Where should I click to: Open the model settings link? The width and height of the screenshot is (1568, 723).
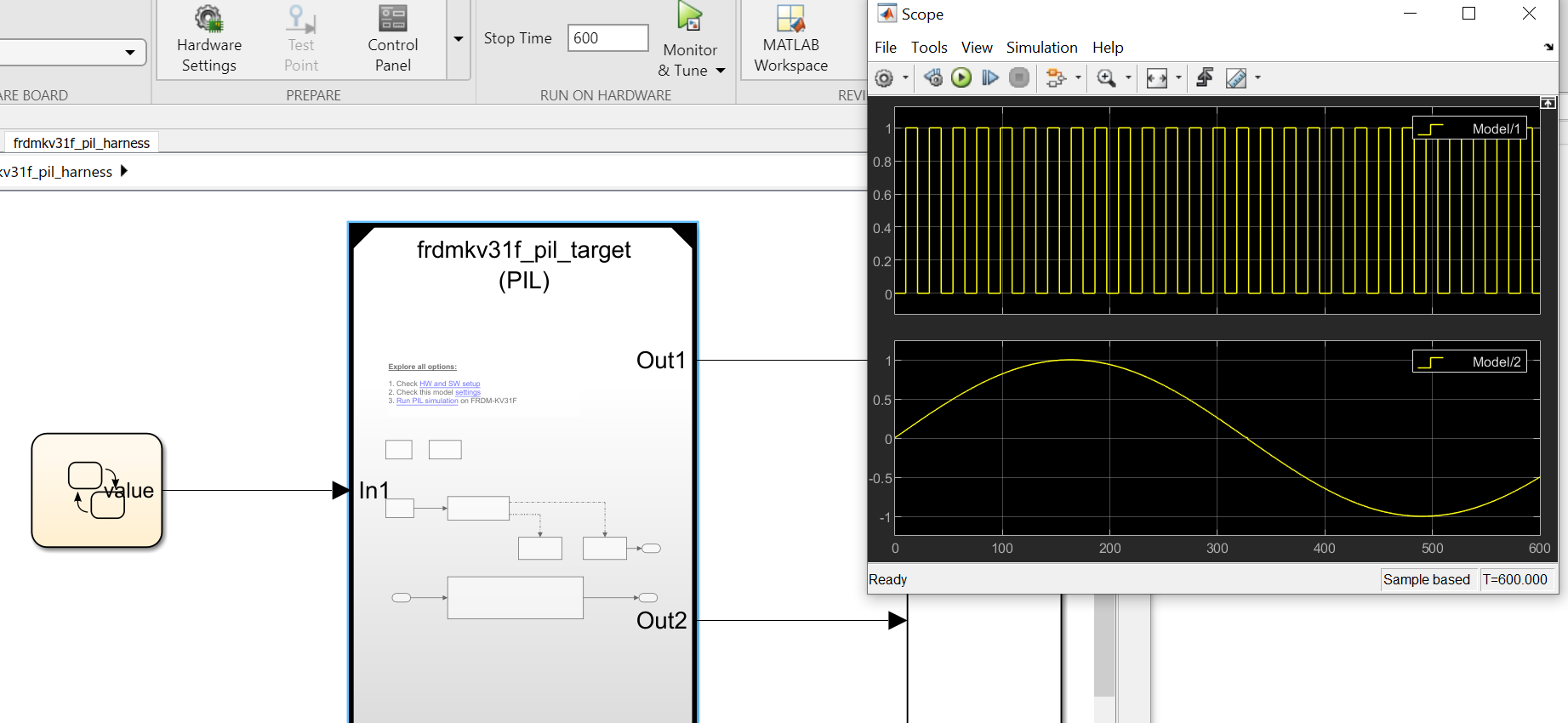point(468,392)
